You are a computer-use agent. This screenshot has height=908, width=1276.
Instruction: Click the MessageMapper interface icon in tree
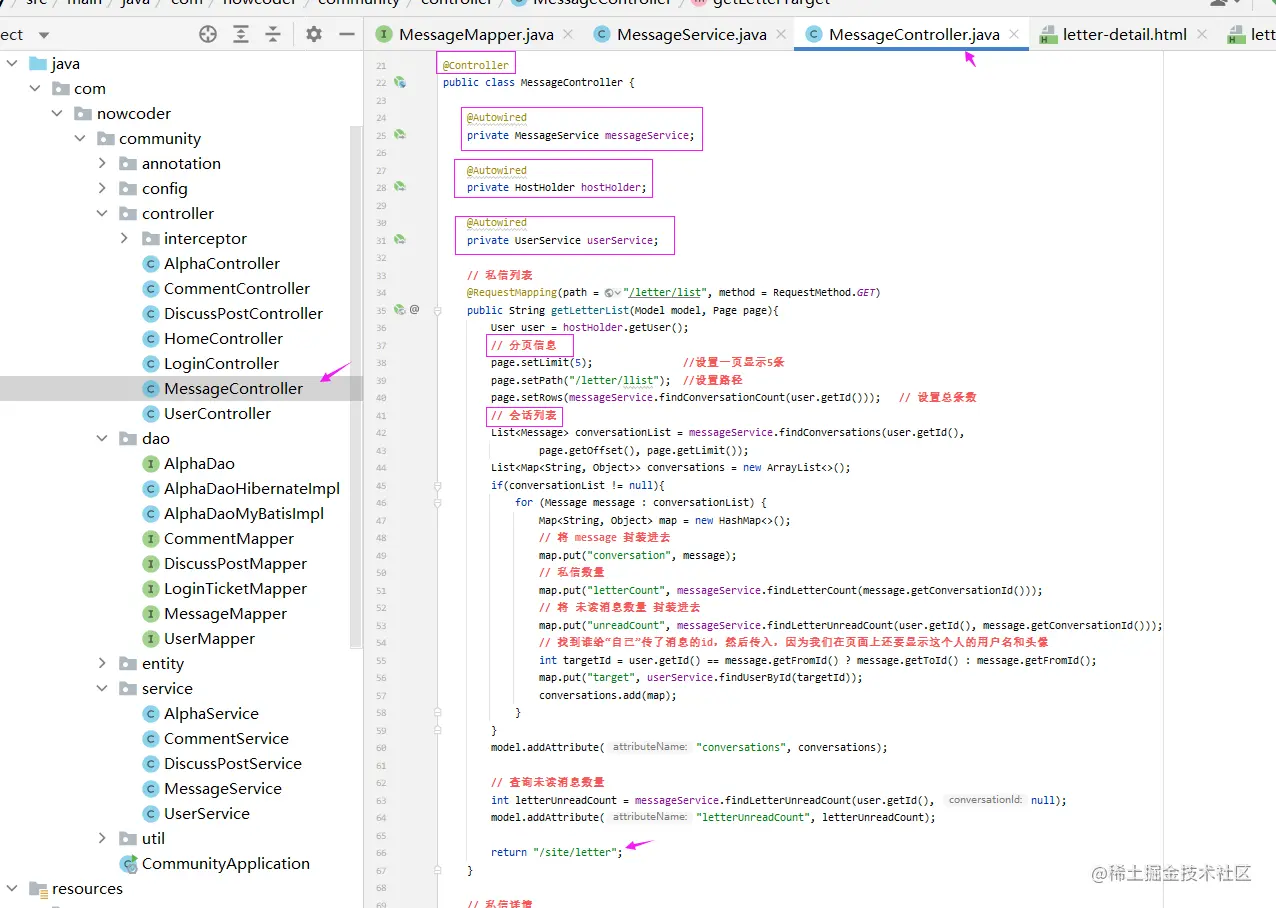(151, 614)
